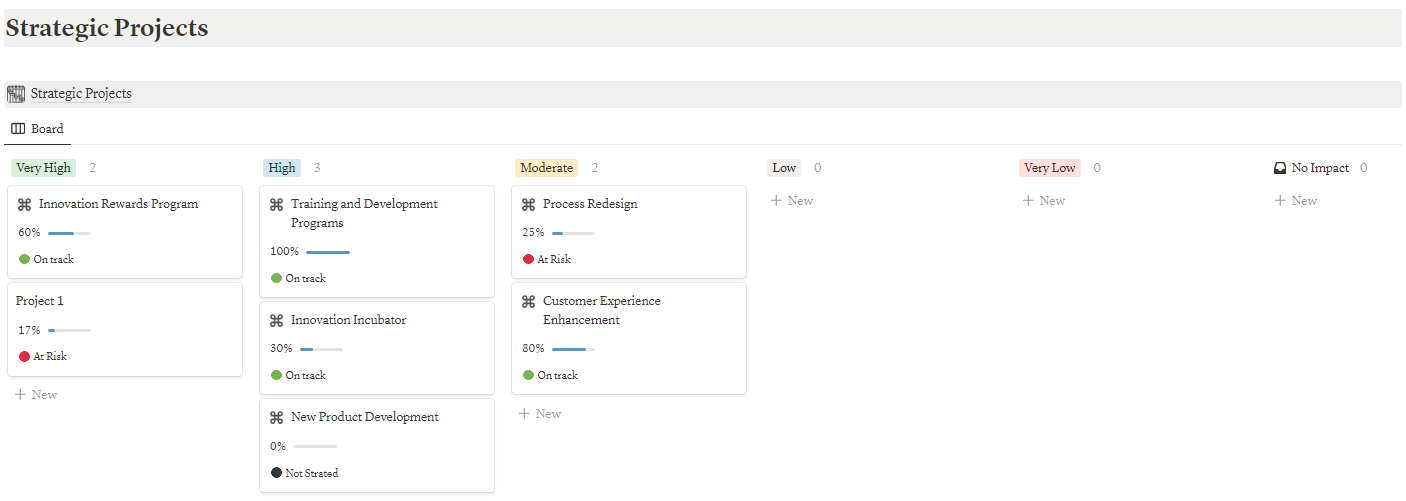Click the Very High group label

[x=43, y=168]
